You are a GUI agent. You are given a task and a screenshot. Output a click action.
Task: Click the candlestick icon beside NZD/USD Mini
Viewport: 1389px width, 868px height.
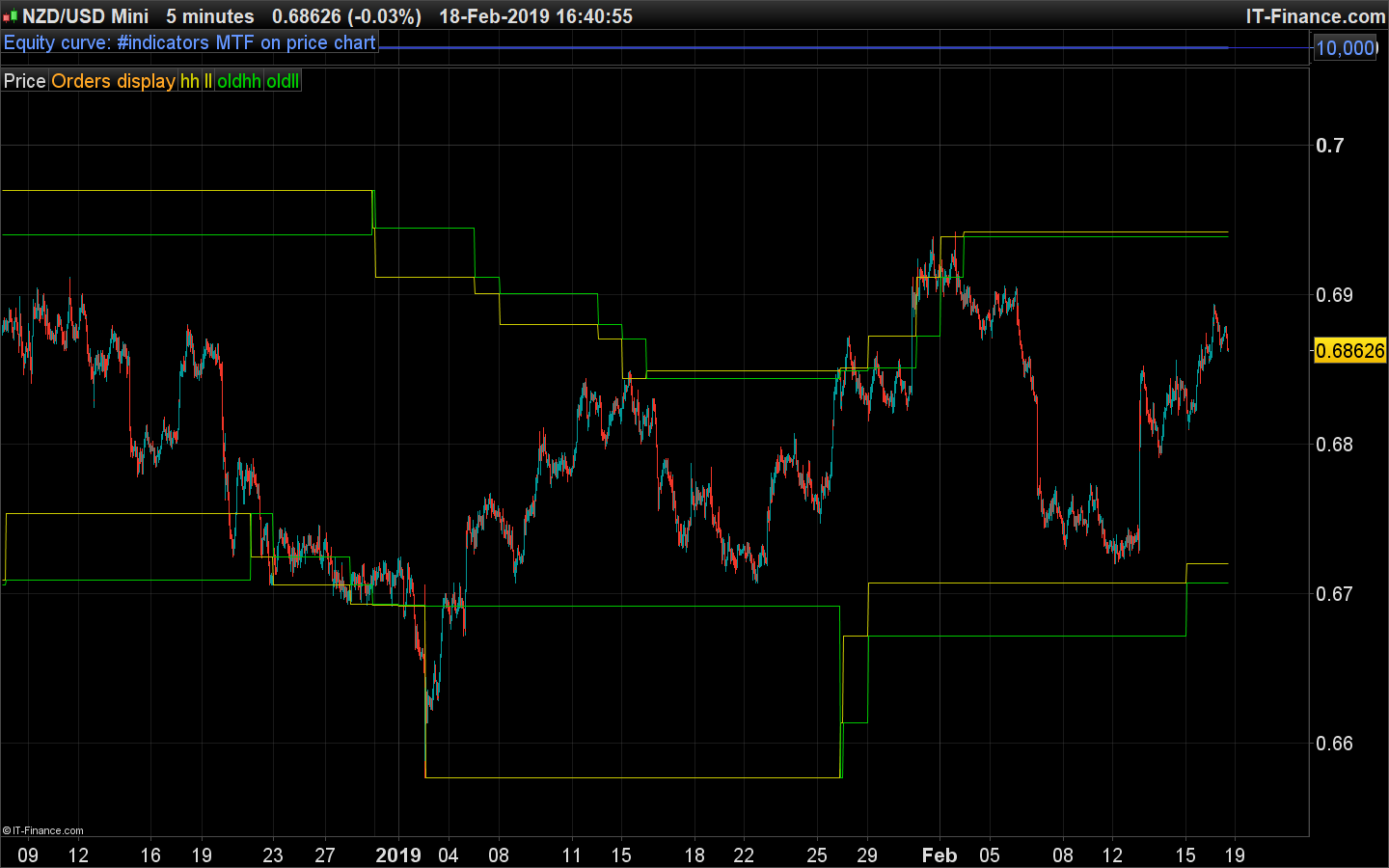[x=11, y=16]
